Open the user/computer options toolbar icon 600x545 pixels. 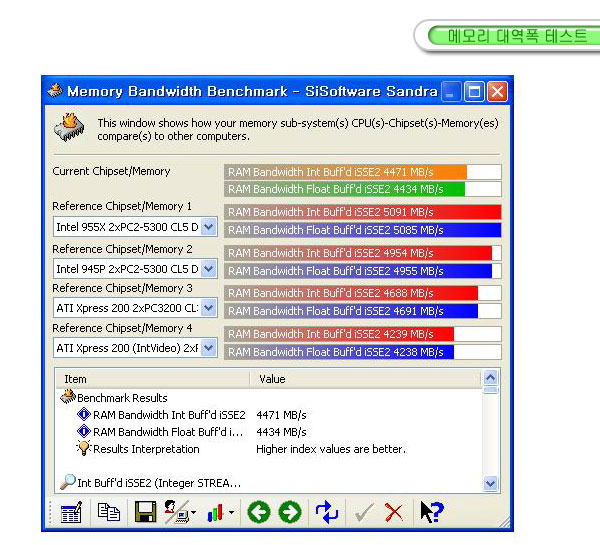pos(176,512)
